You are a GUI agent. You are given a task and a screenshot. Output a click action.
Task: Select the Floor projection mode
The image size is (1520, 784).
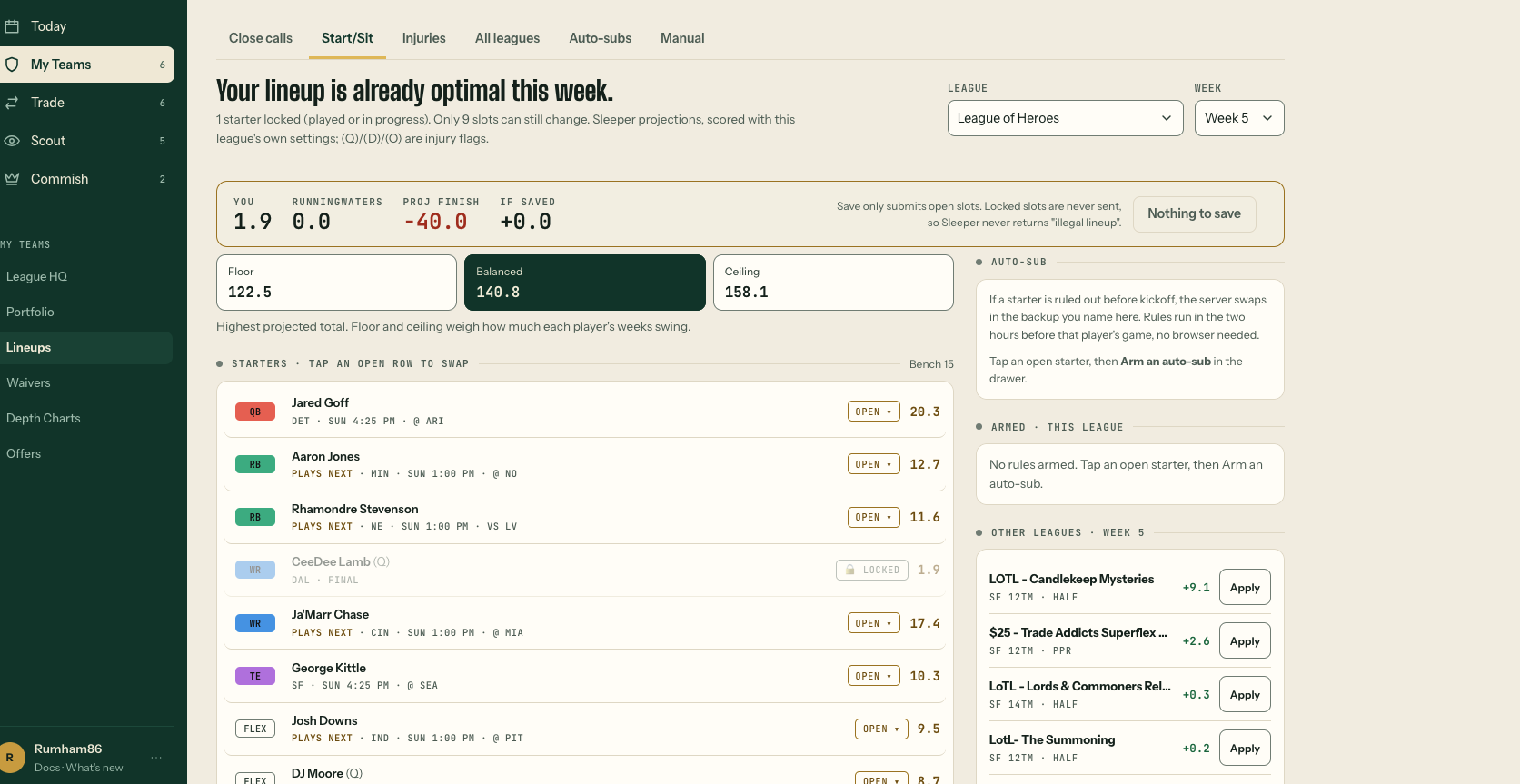click(x=336, y=283)
